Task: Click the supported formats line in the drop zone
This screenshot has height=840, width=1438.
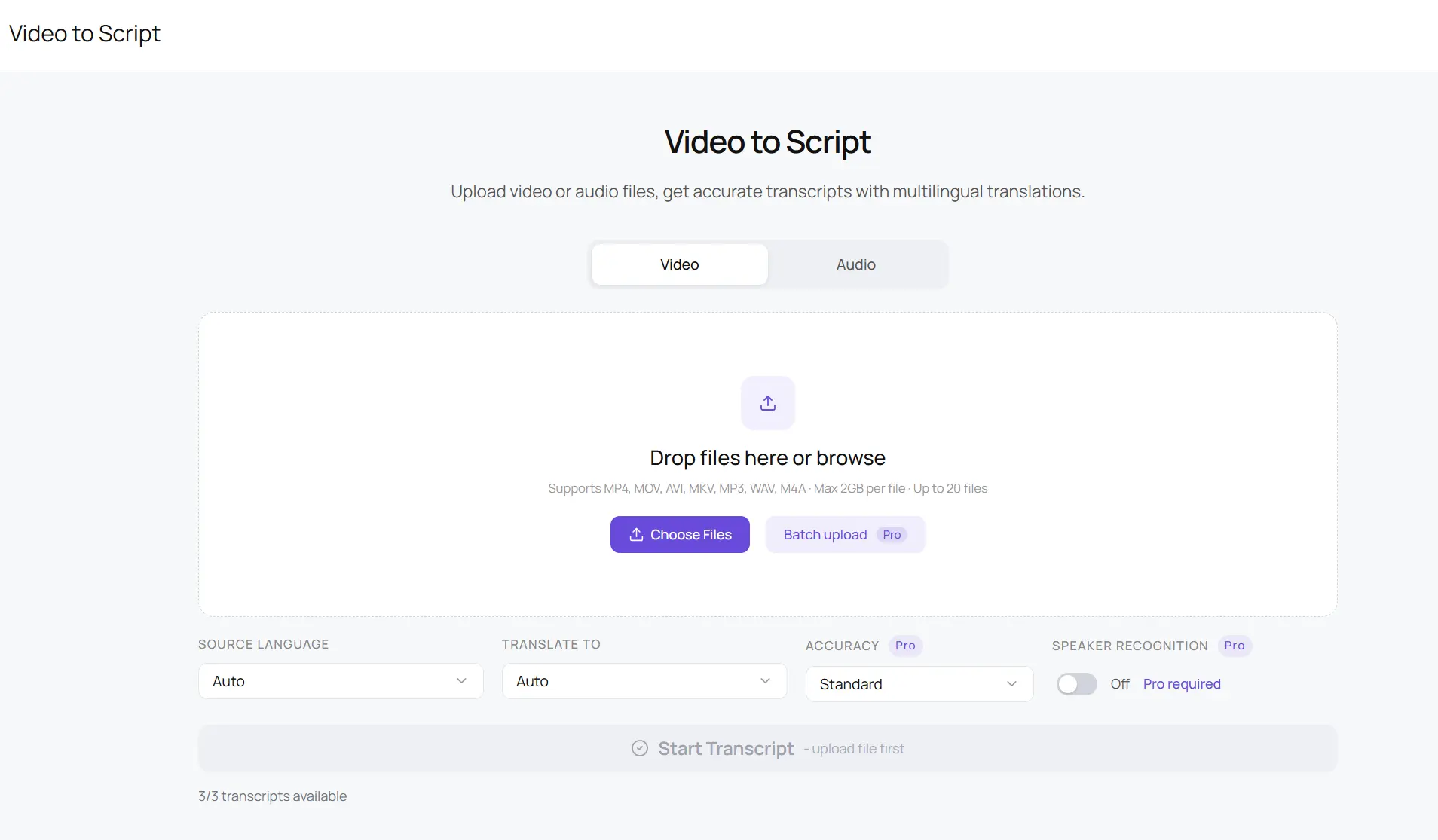Action: [x=767, y=488]
